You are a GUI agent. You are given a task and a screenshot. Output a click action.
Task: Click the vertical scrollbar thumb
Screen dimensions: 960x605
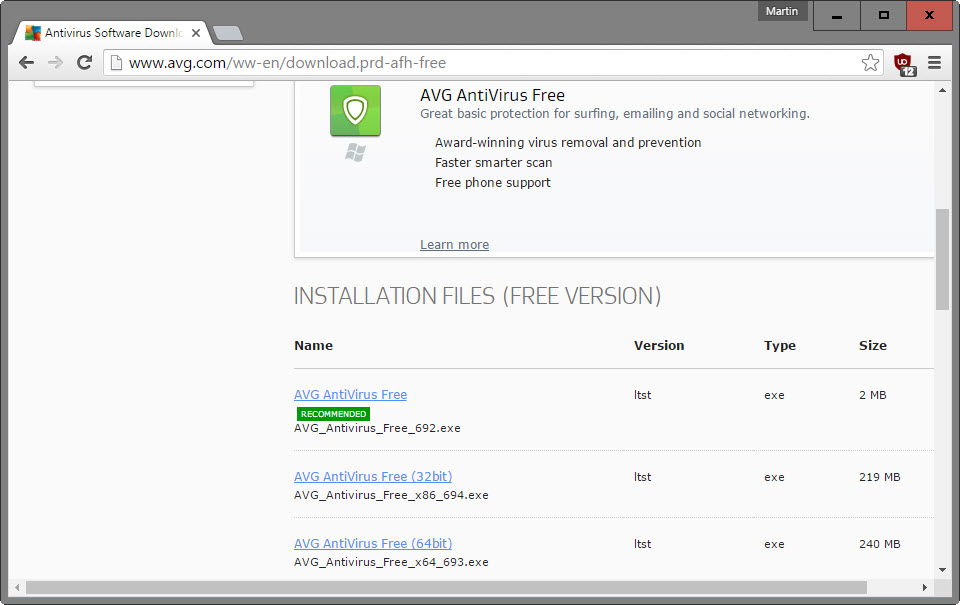tap(942, 260)
